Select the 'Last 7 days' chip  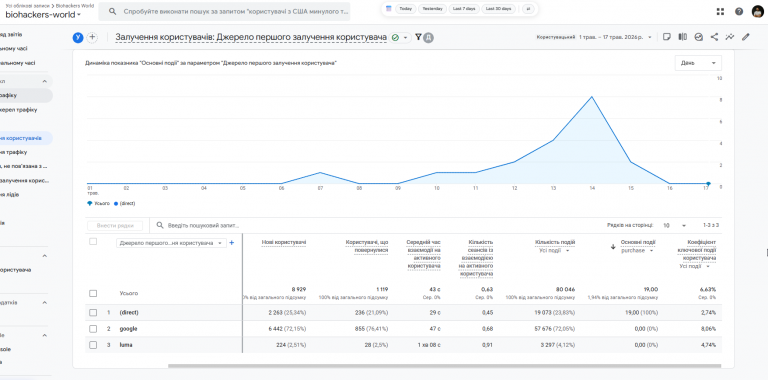[x=463, y=9]
